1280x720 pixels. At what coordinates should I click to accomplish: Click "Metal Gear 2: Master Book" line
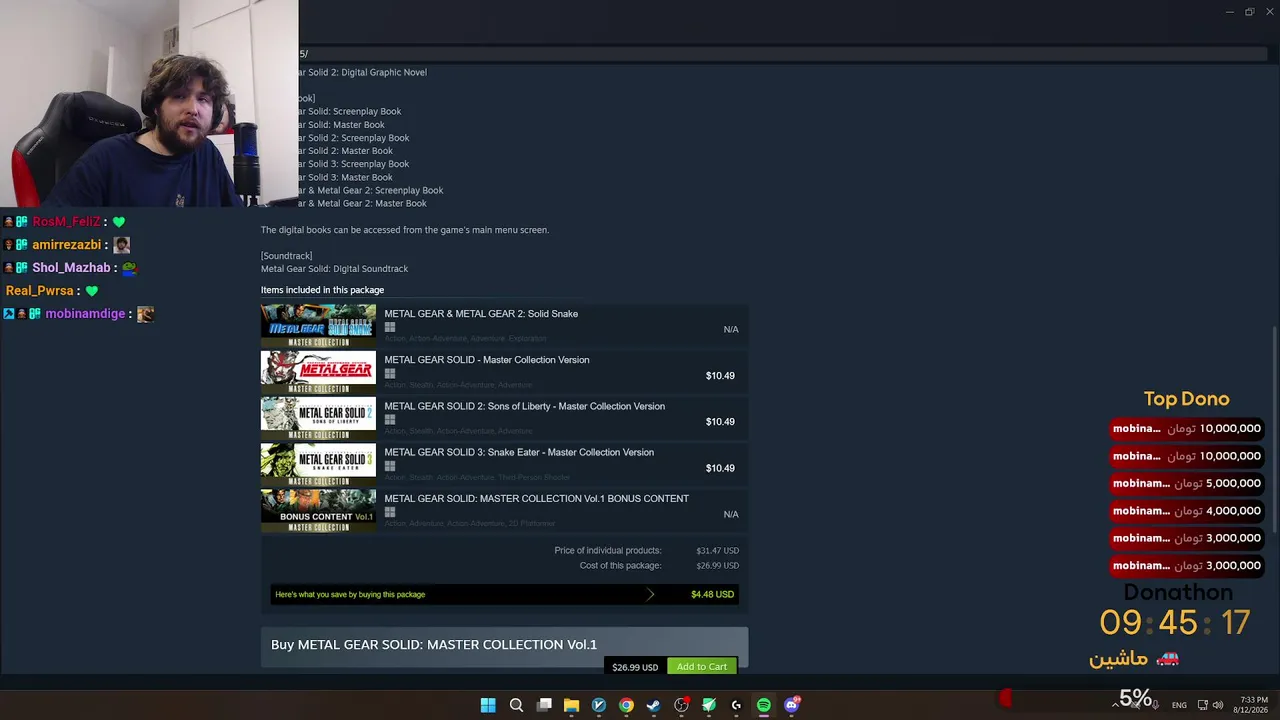(x=363, y=203)
